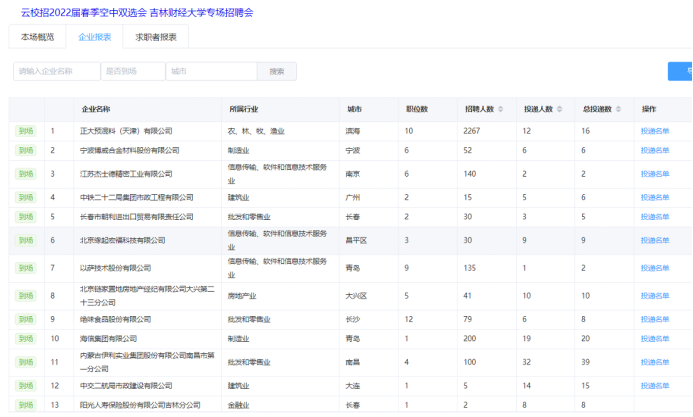Open 投递名单 for 长春市朝利进出口贸易有限责任公司

click(655, 217)
